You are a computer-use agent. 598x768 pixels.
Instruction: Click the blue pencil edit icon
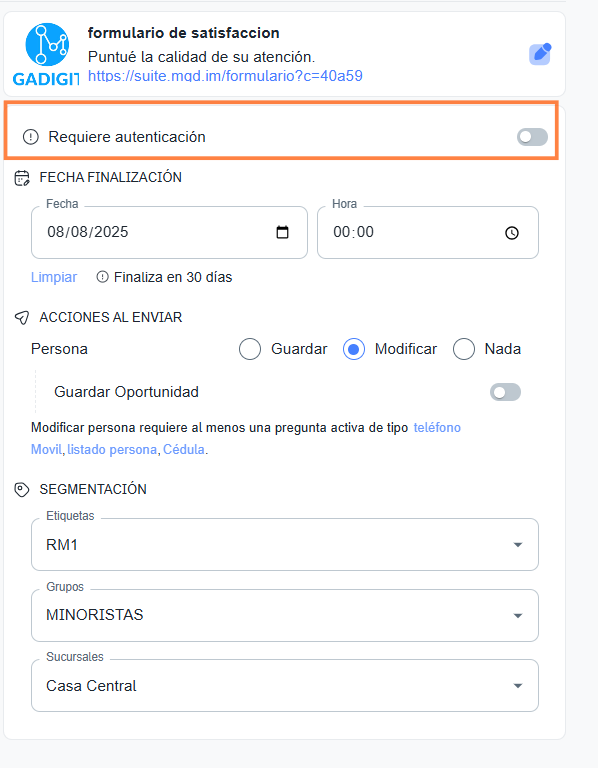[540, 54]
